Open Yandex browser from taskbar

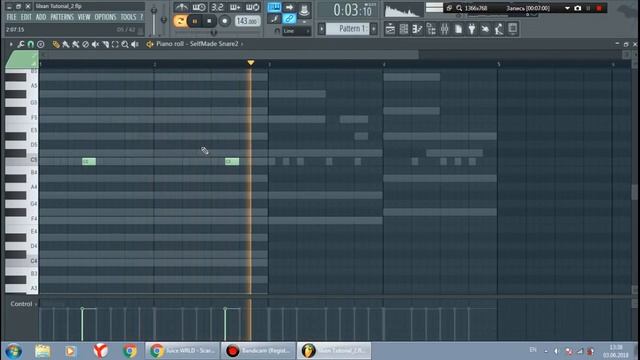click(x=100, y=351)
